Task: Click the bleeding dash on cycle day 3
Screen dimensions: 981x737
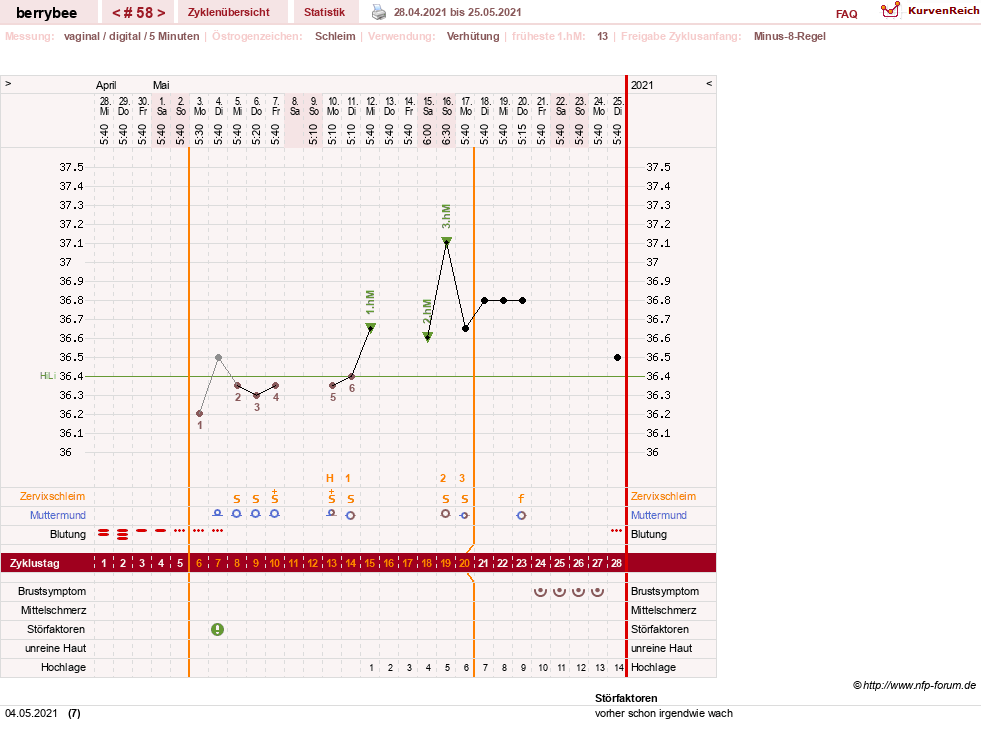Action: [141, 531]
